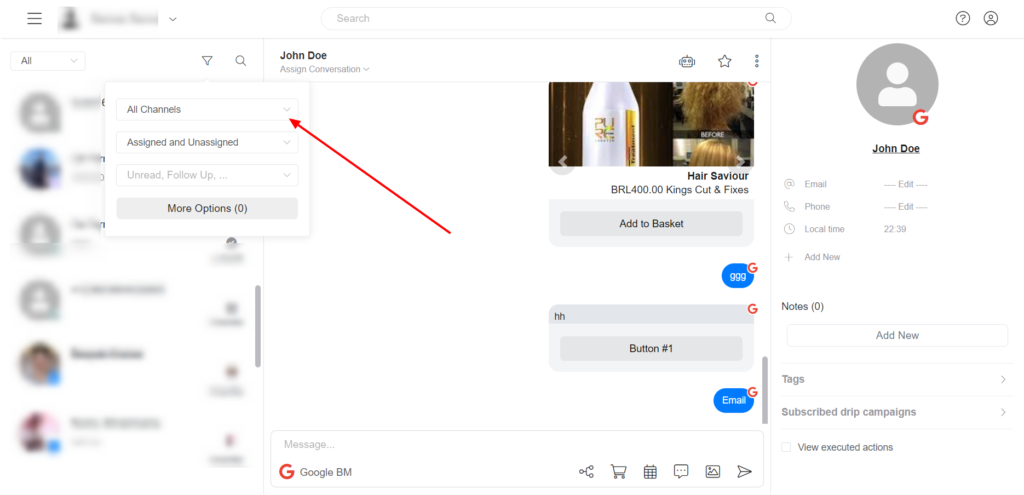Click the search magnifier in top search bar

[x=771, y=18]
